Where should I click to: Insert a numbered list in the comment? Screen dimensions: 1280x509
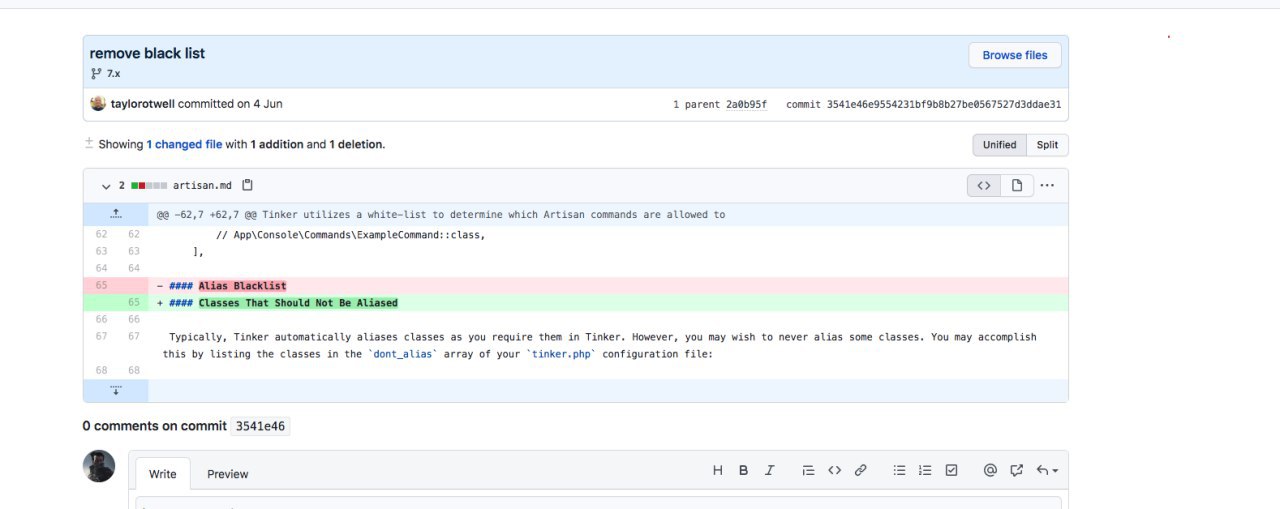[925, 470]
